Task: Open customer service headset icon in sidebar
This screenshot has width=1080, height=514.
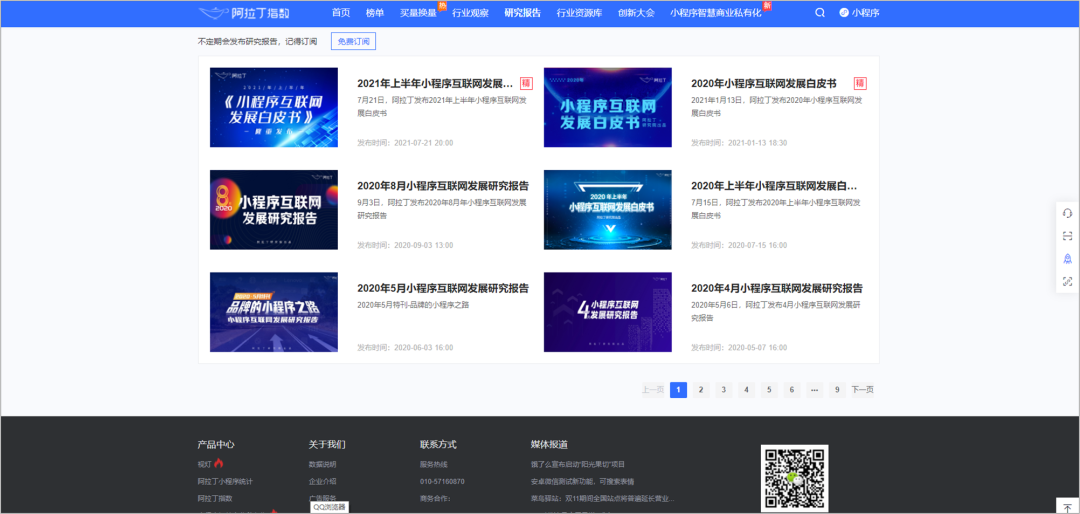Action: click(x=1067, y=213)
